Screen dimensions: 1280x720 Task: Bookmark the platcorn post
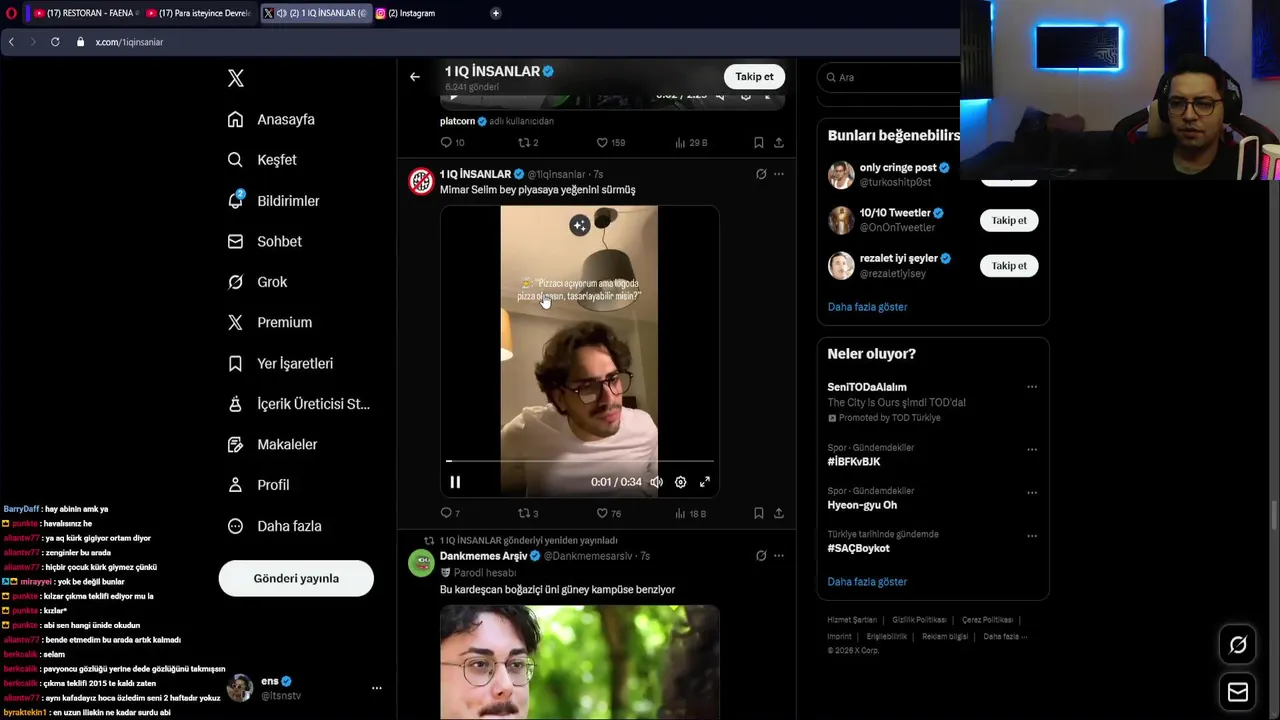pyautogui.click(x=759, y=143)
